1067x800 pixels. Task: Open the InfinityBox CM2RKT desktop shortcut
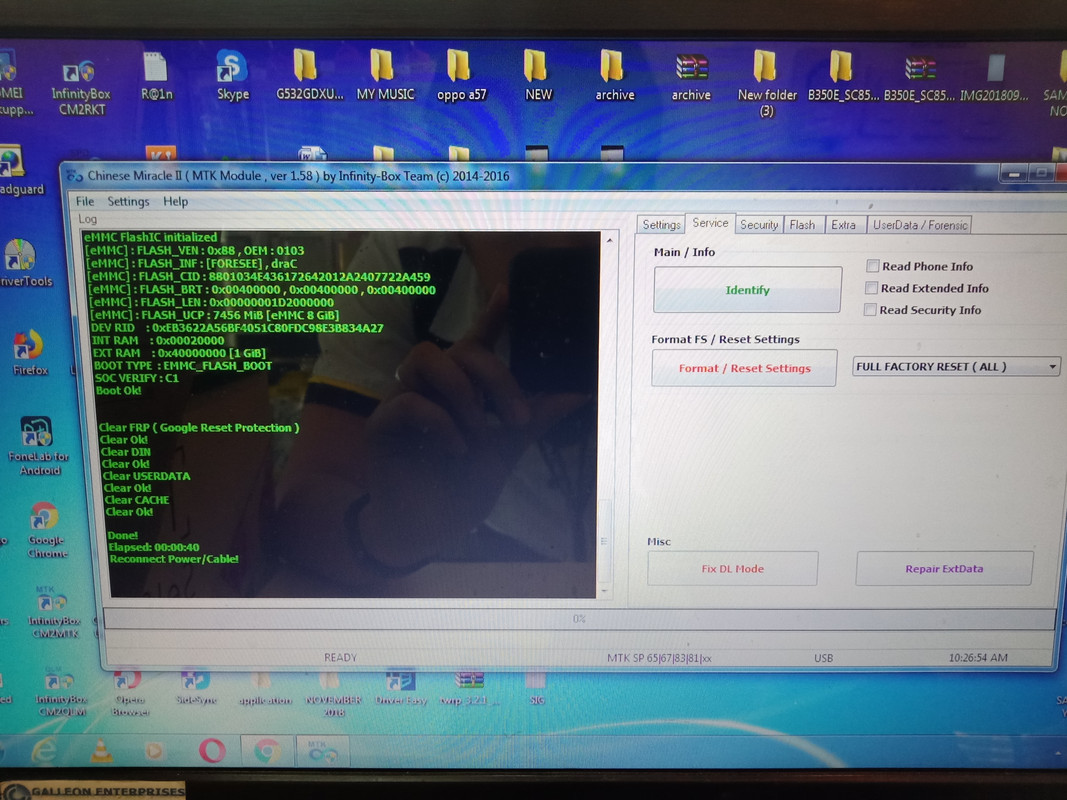coord(80,87)
